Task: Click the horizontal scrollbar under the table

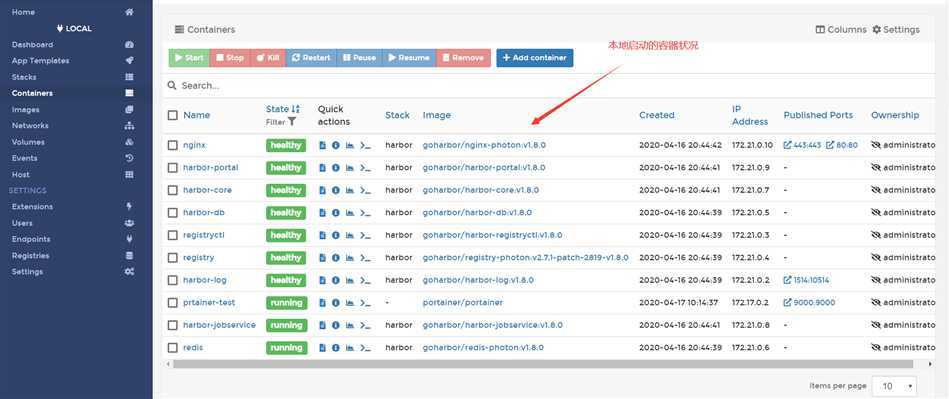Action: 543,364
